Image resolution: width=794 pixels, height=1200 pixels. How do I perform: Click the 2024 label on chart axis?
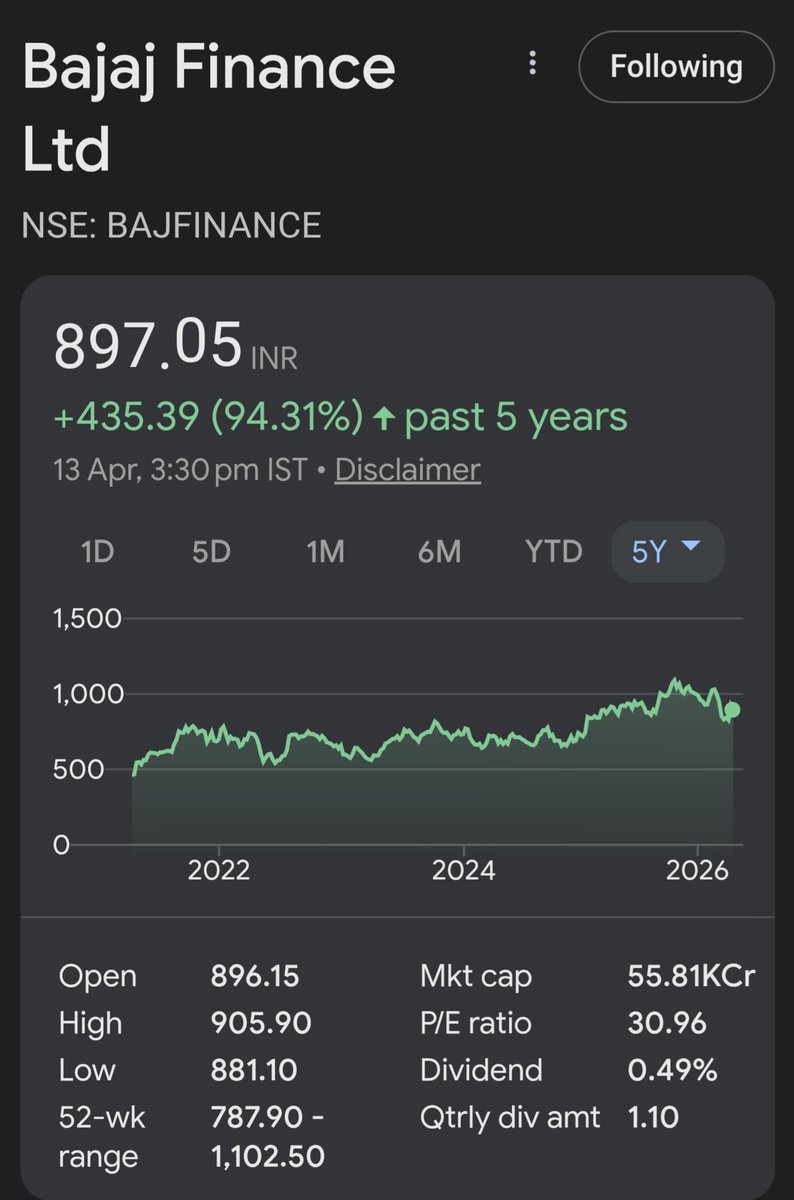[464, 870]
